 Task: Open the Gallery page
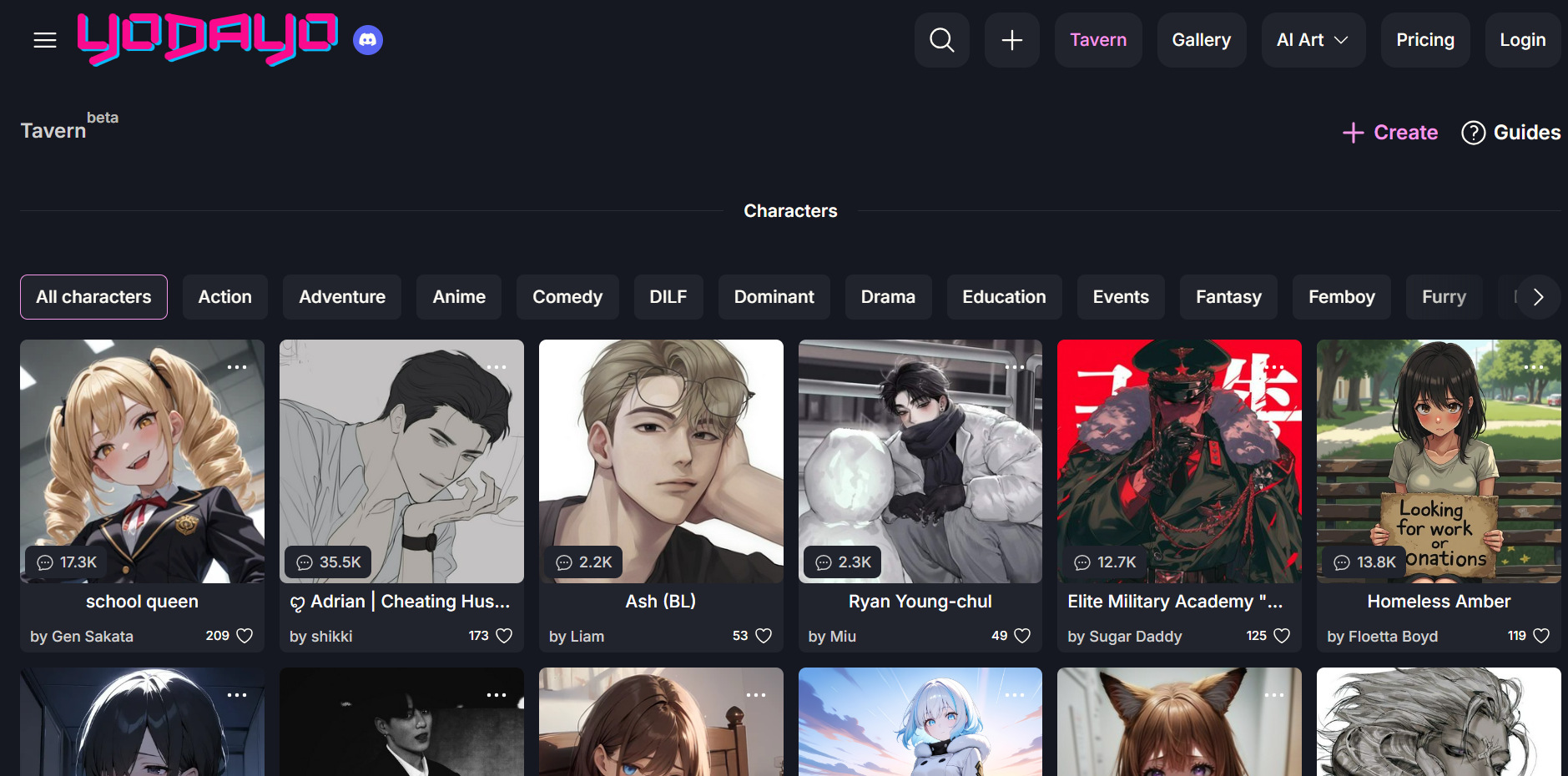[x=1202, y=40]
